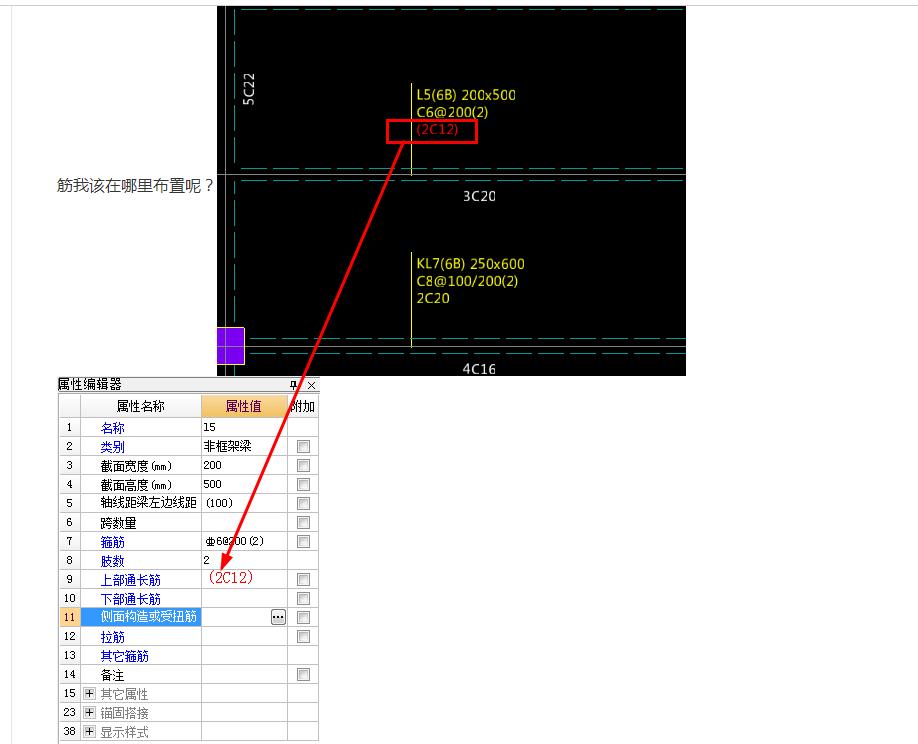This screenshot has height=744, width=918.
Task: Click the 4C16 label in drawing
Action: tap(479, 368)
